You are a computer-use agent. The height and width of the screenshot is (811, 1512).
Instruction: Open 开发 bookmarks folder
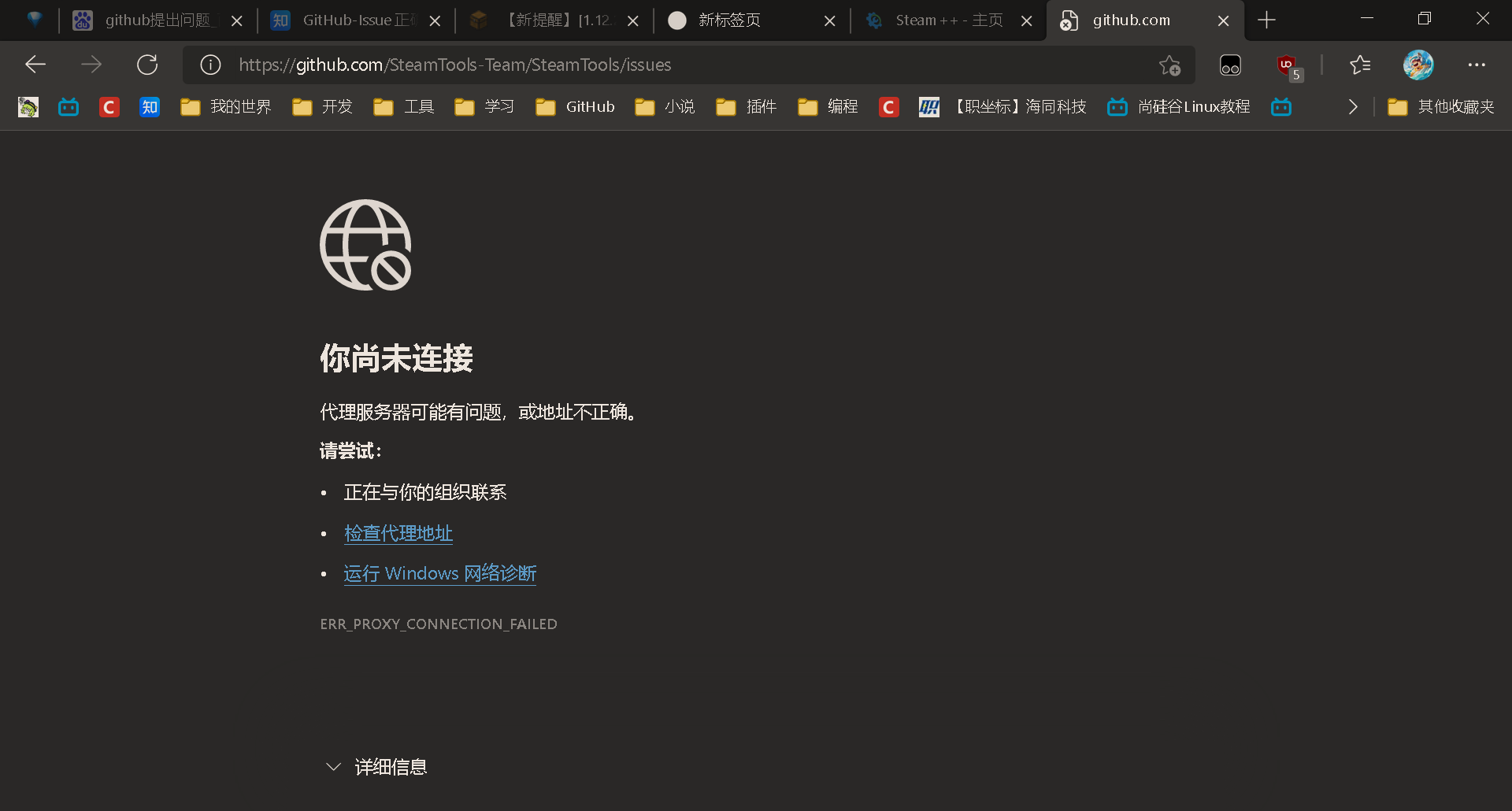pyautogui.click(x=322, y=107)
